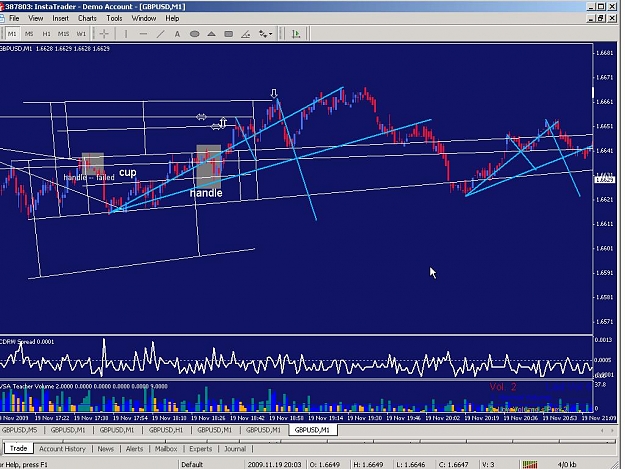
Task: Click the 4/0 kb traffic indicator
Action: (x=567, y=465)
